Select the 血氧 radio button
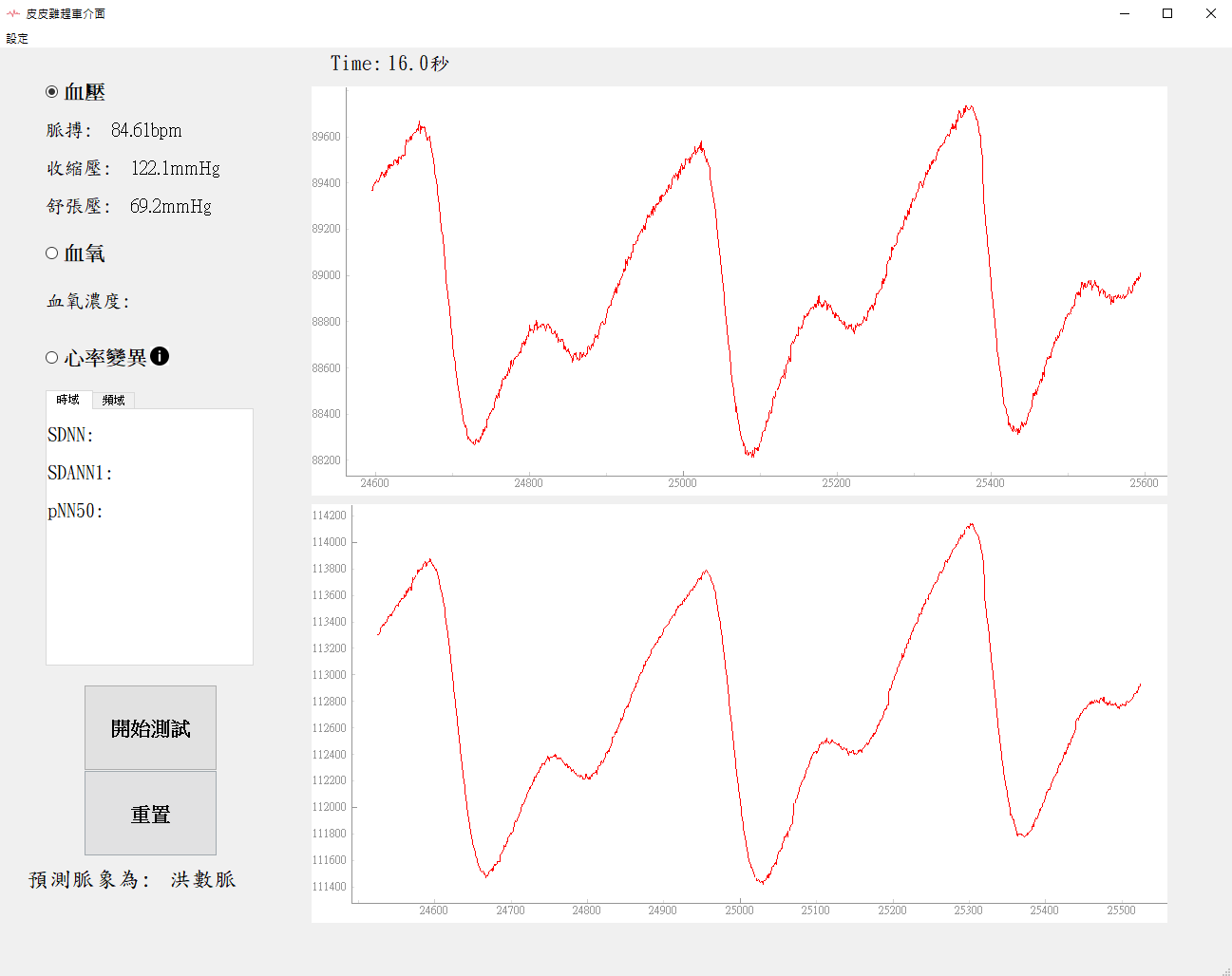 [52, 253]
